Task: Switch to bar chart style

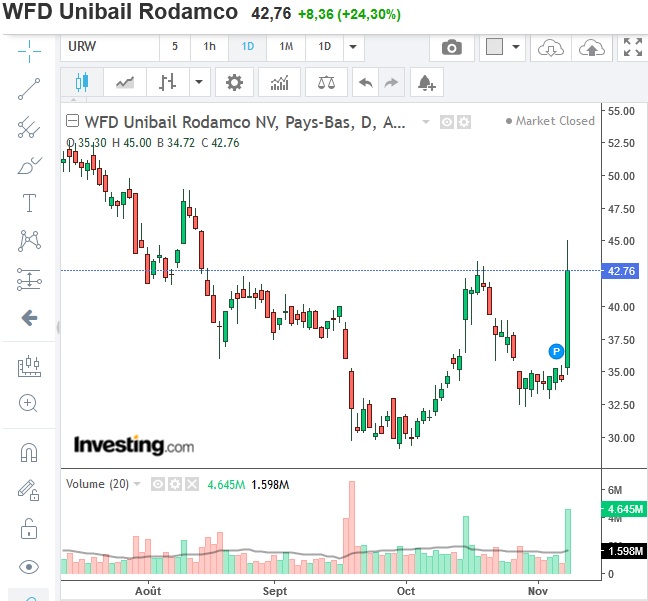Action: point(168,82)
